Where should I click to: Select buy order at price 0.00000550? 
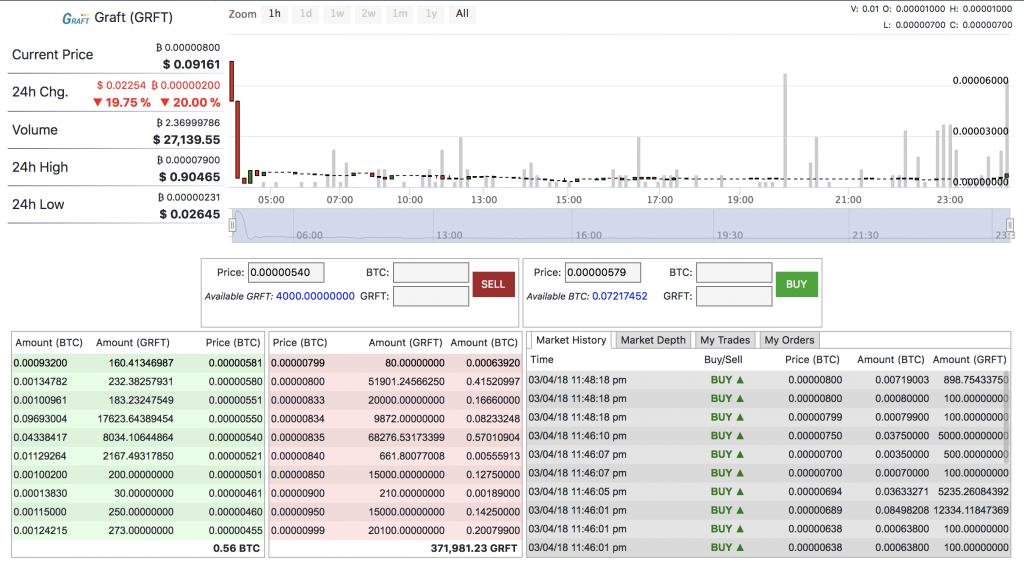coord(138,419)
